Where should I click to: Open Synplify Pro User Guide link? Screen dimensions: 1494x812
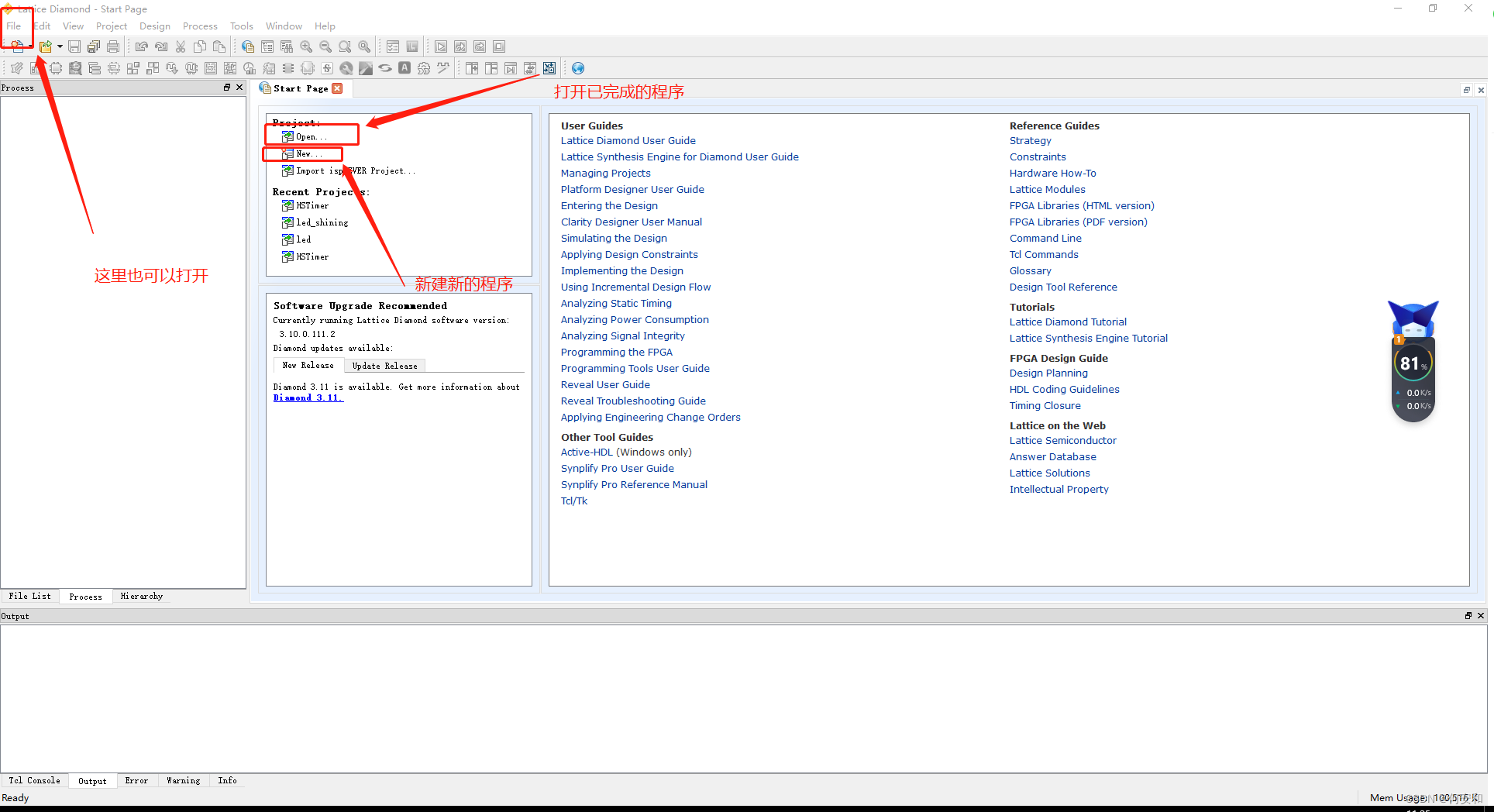click(618, 468)
